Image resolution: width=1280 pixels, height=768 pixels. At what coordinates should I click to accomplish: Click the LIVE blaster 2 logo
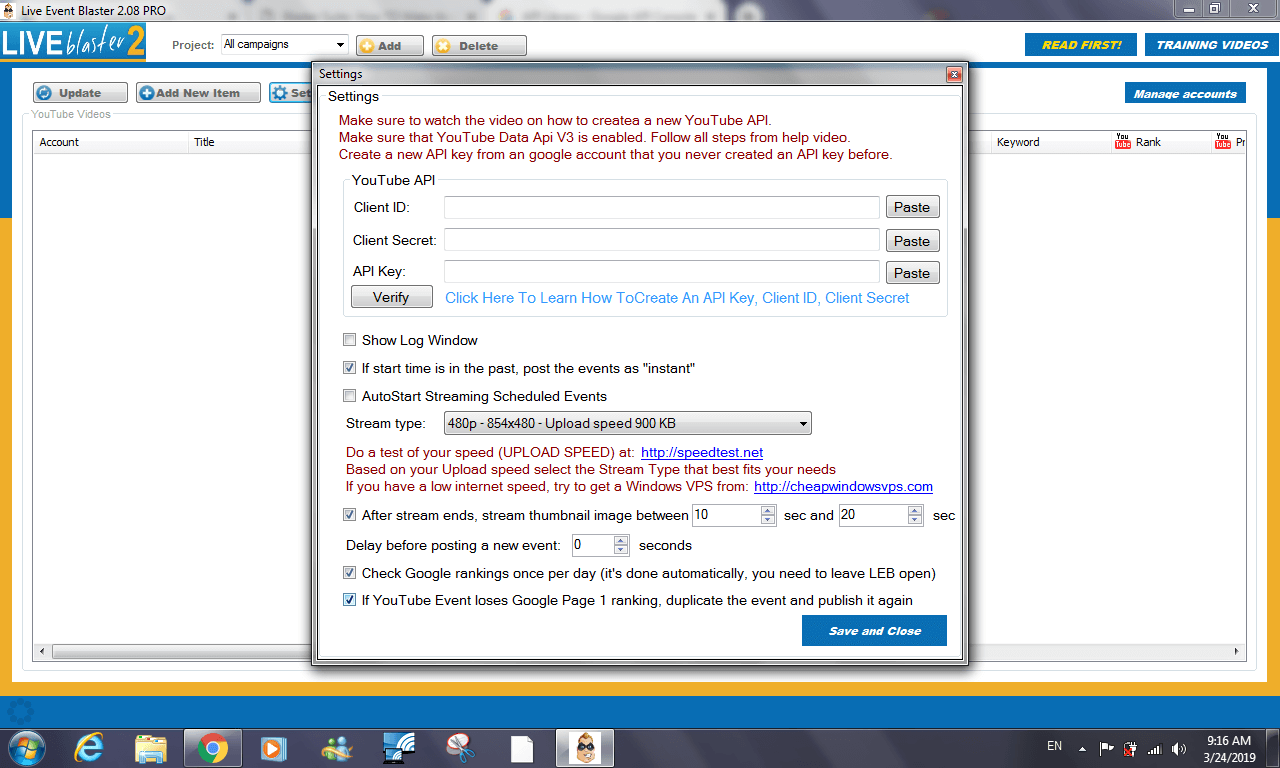[73, 43]
